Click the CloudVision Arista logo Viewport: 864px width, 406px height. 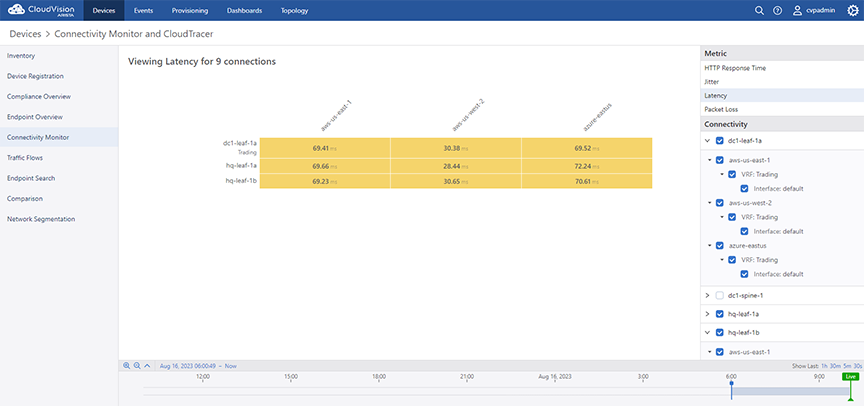click(x=42, y=10)
